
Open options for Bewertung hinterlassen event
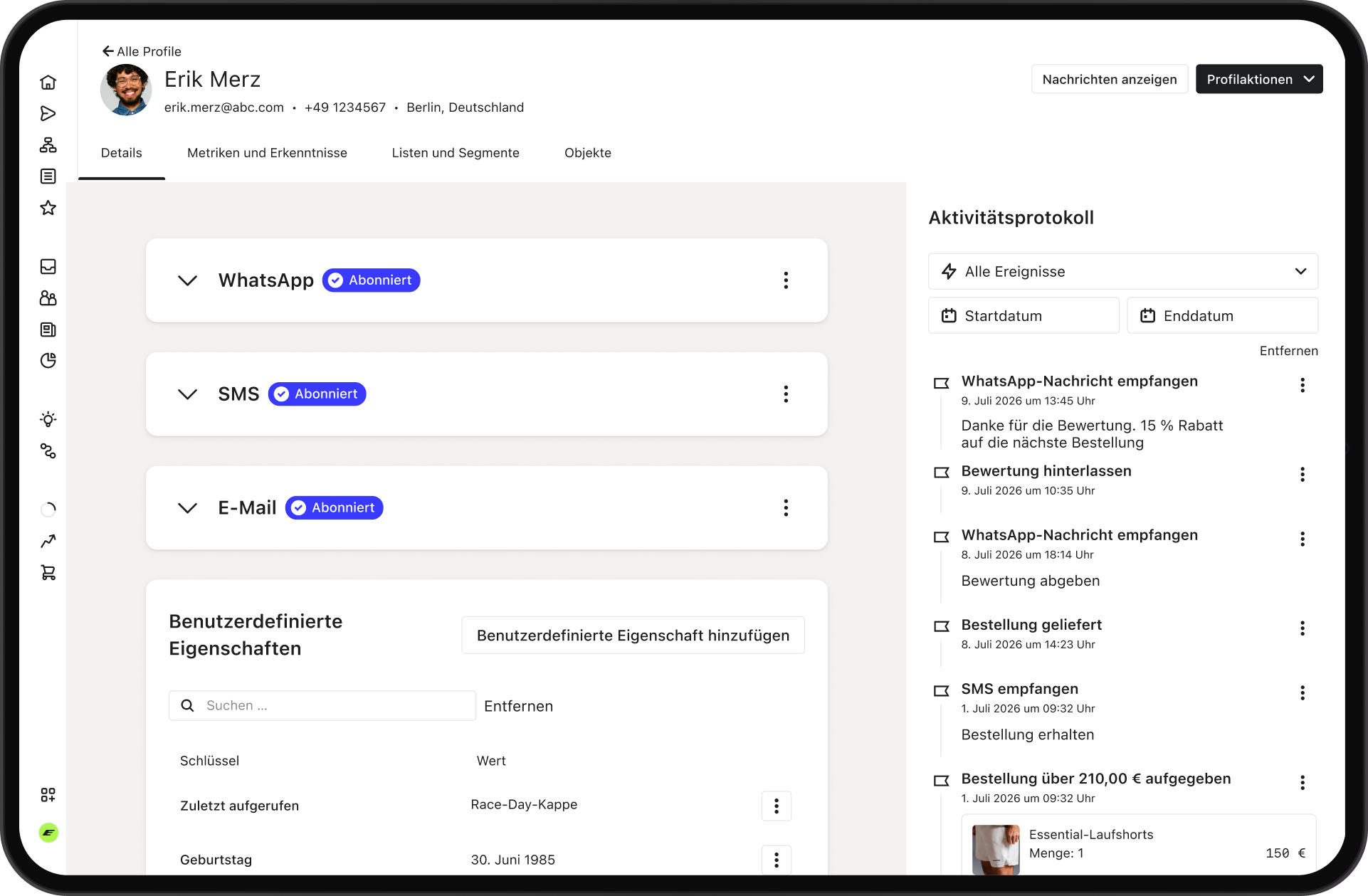1303,475
